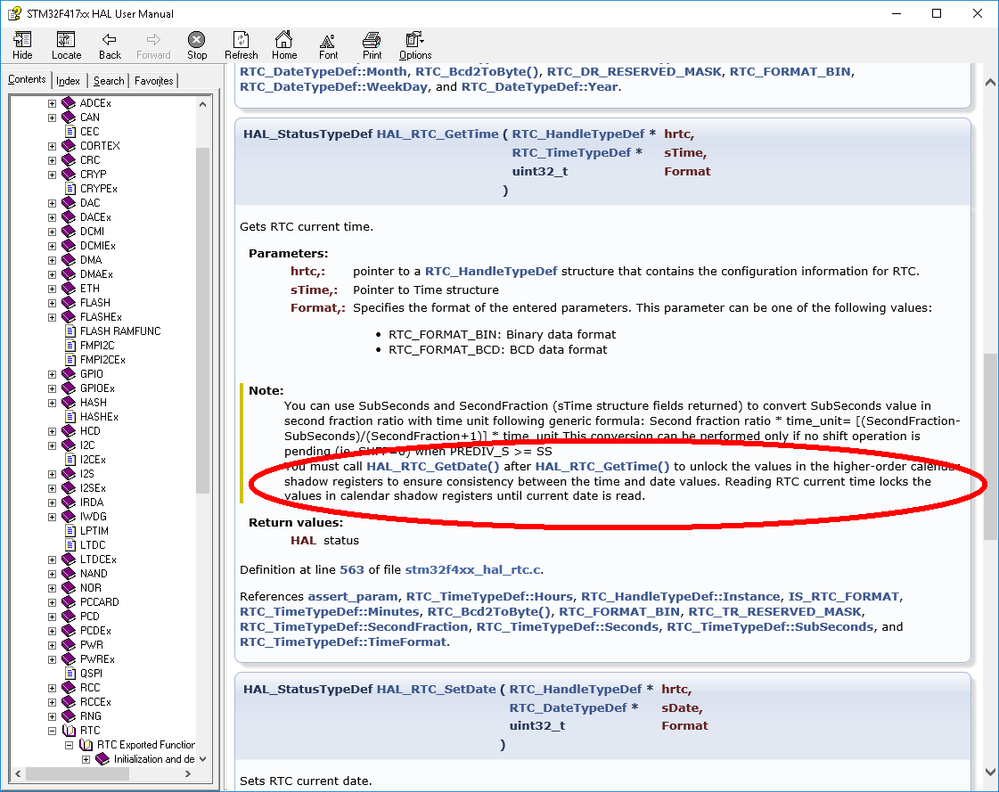Select the PCCARD tree item
The width and height of the screenshot is (999, 792).
99,602
